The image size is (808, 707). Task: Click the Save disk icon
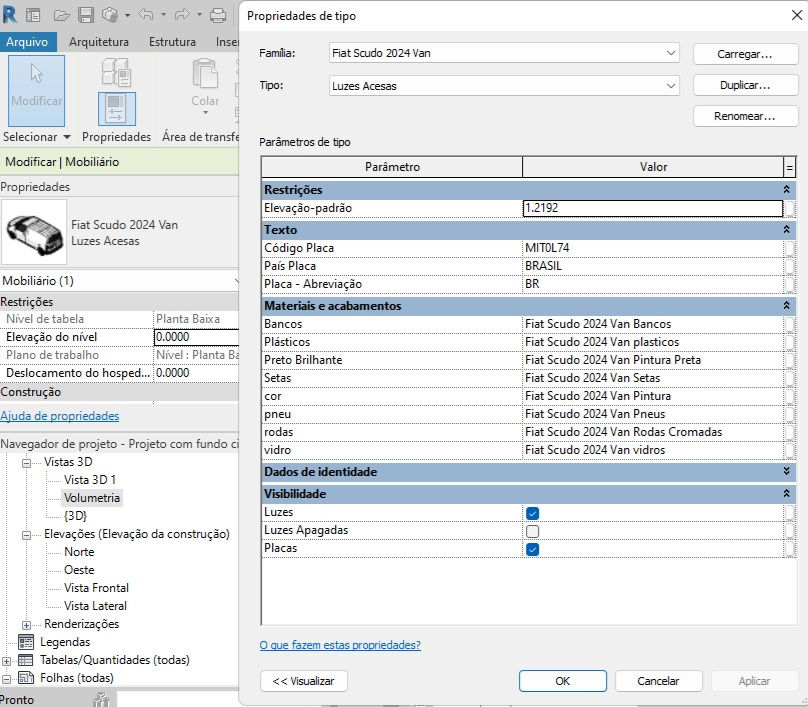tap(86, 15)
